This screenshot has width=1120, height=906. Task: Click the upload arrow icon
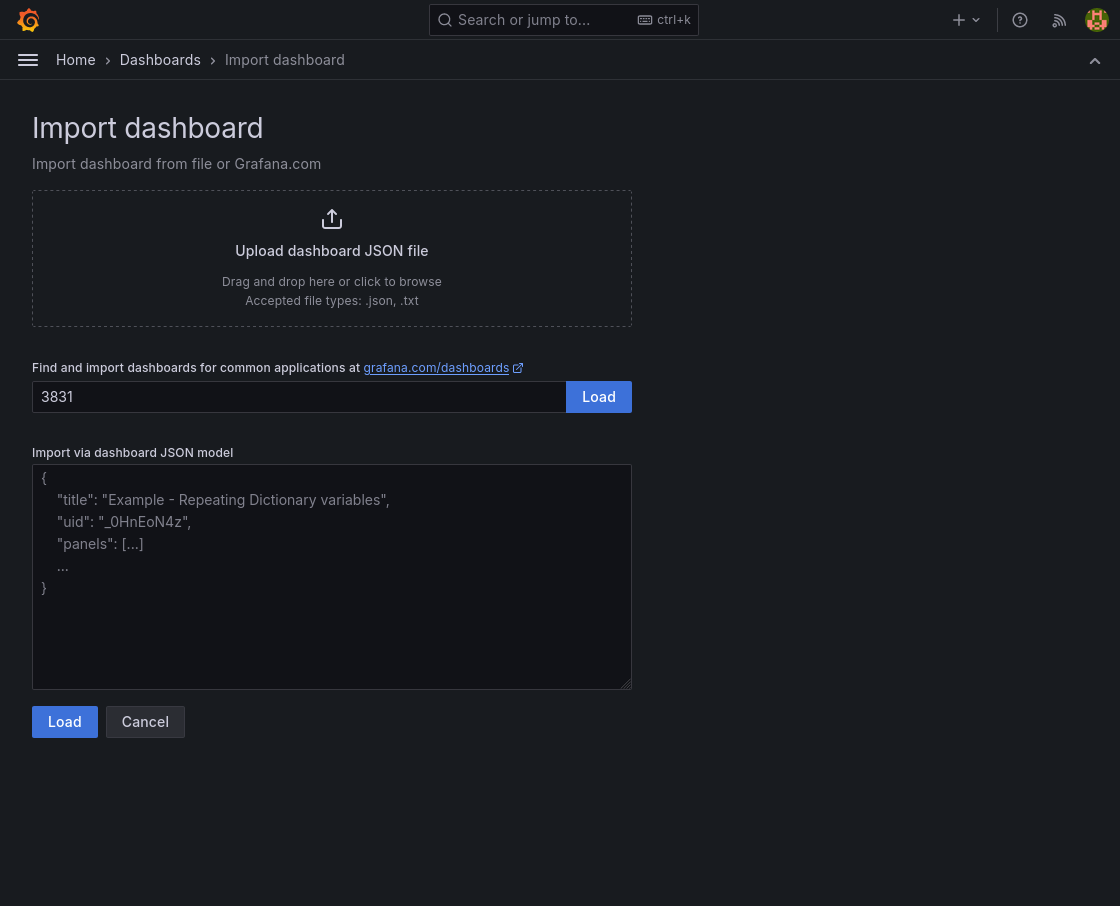[332, 219]
